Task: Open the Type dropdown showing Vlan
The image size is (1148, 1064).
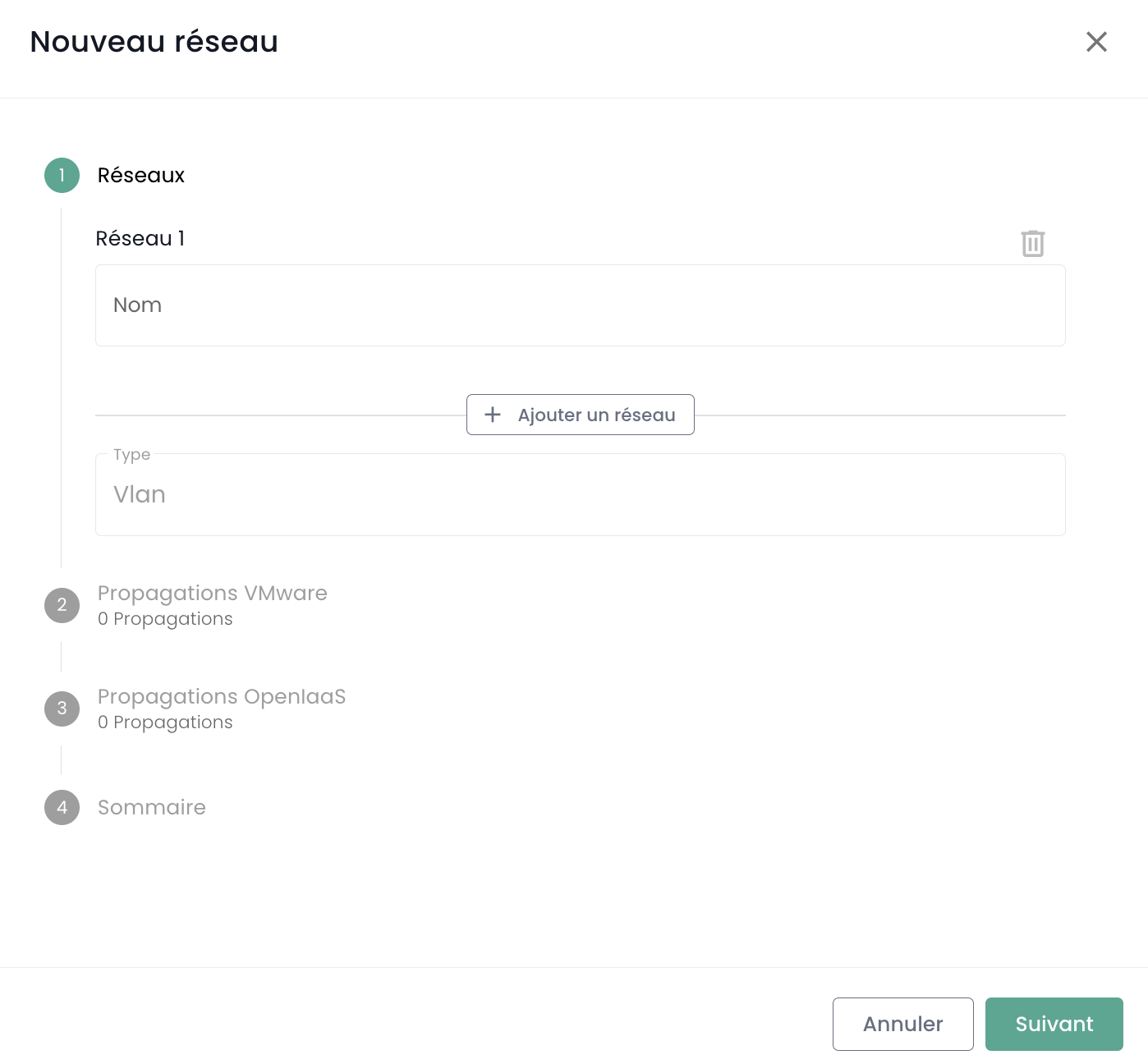Action: [x=580, y=495]
